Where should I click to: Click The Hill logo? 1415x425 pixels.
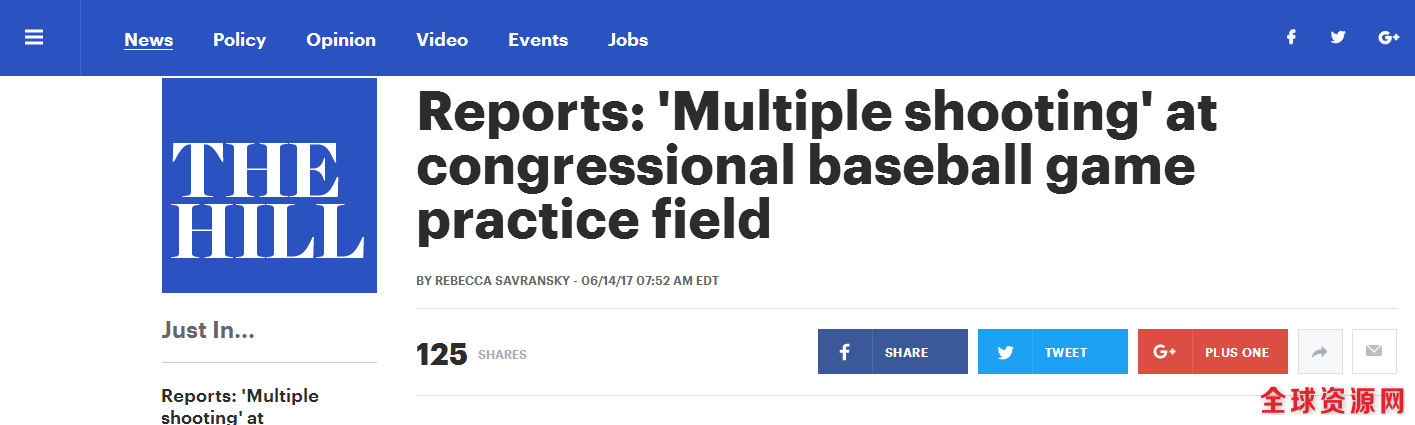point(269,185)
